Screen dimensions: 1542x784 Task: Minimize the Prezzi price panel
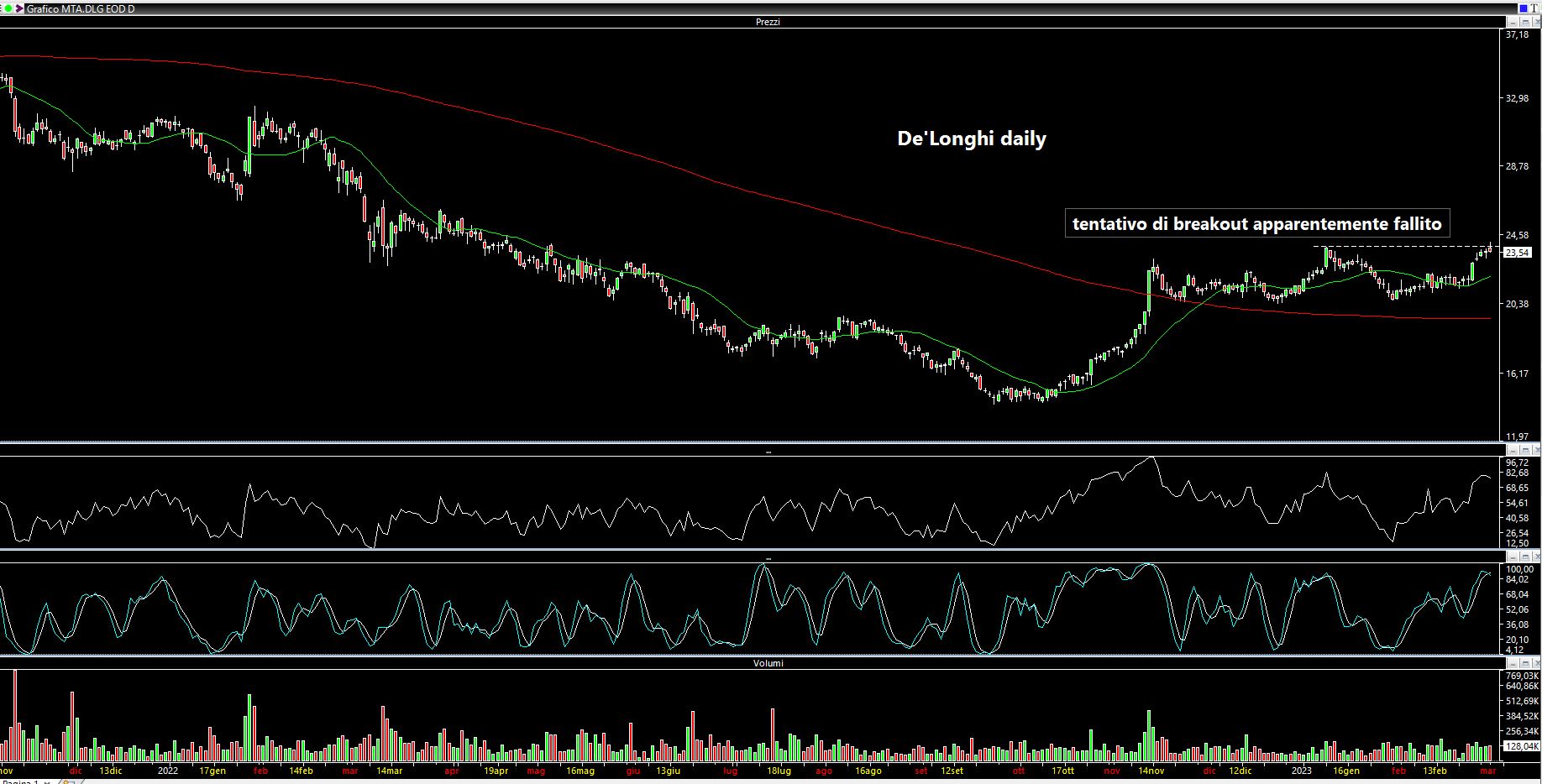coord(1513,22)
